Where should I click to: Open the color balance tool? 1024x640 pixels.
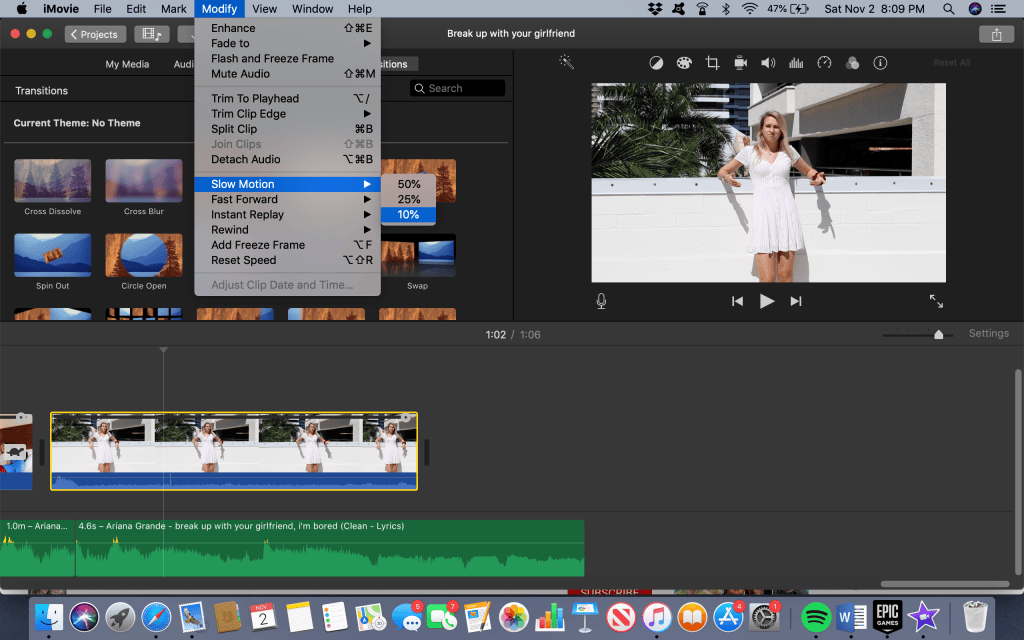(656, 63)
